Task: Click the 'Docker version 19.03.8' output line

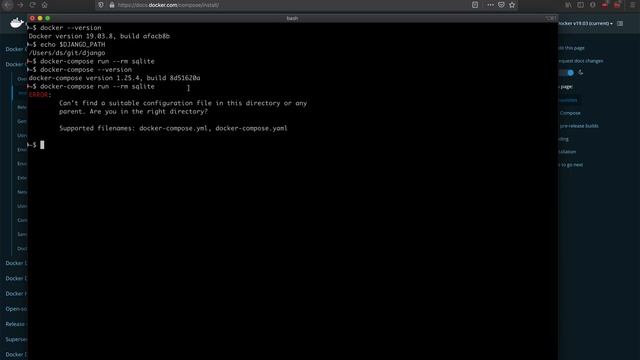Action: [x=99, y=36]
